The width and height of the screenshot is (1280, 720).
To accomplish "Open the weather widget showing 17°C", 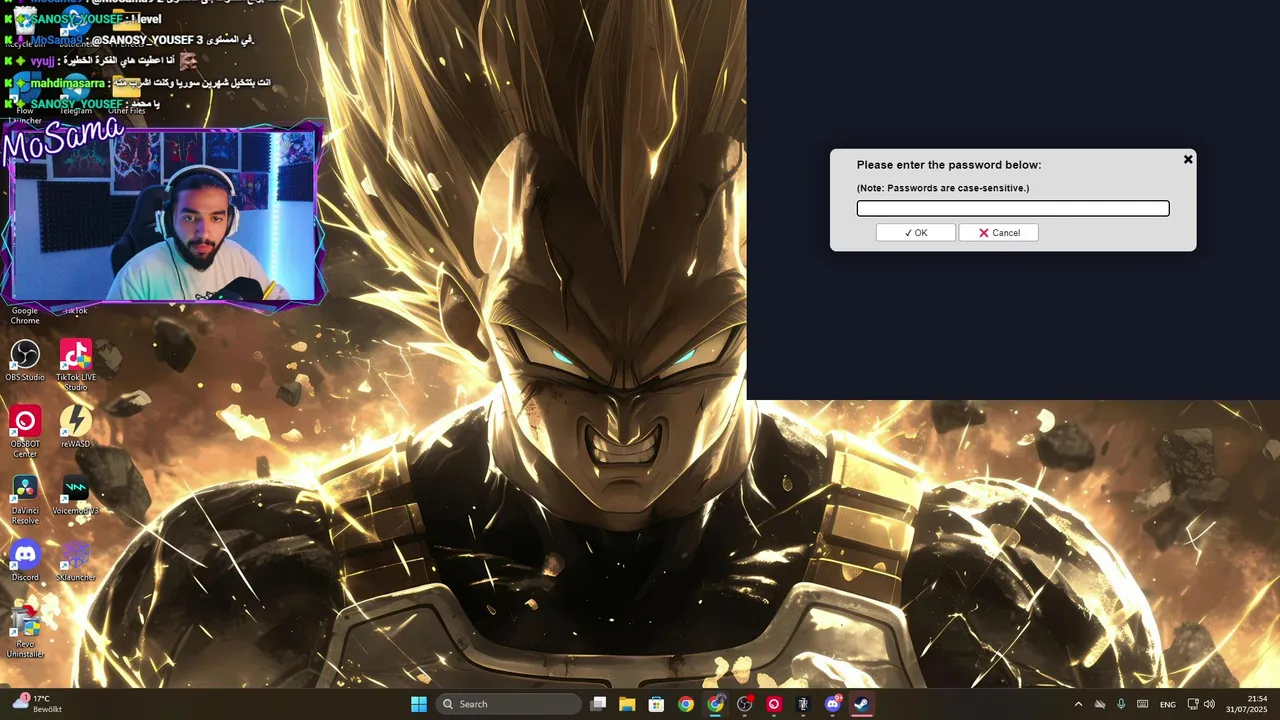I will [38, 704].
